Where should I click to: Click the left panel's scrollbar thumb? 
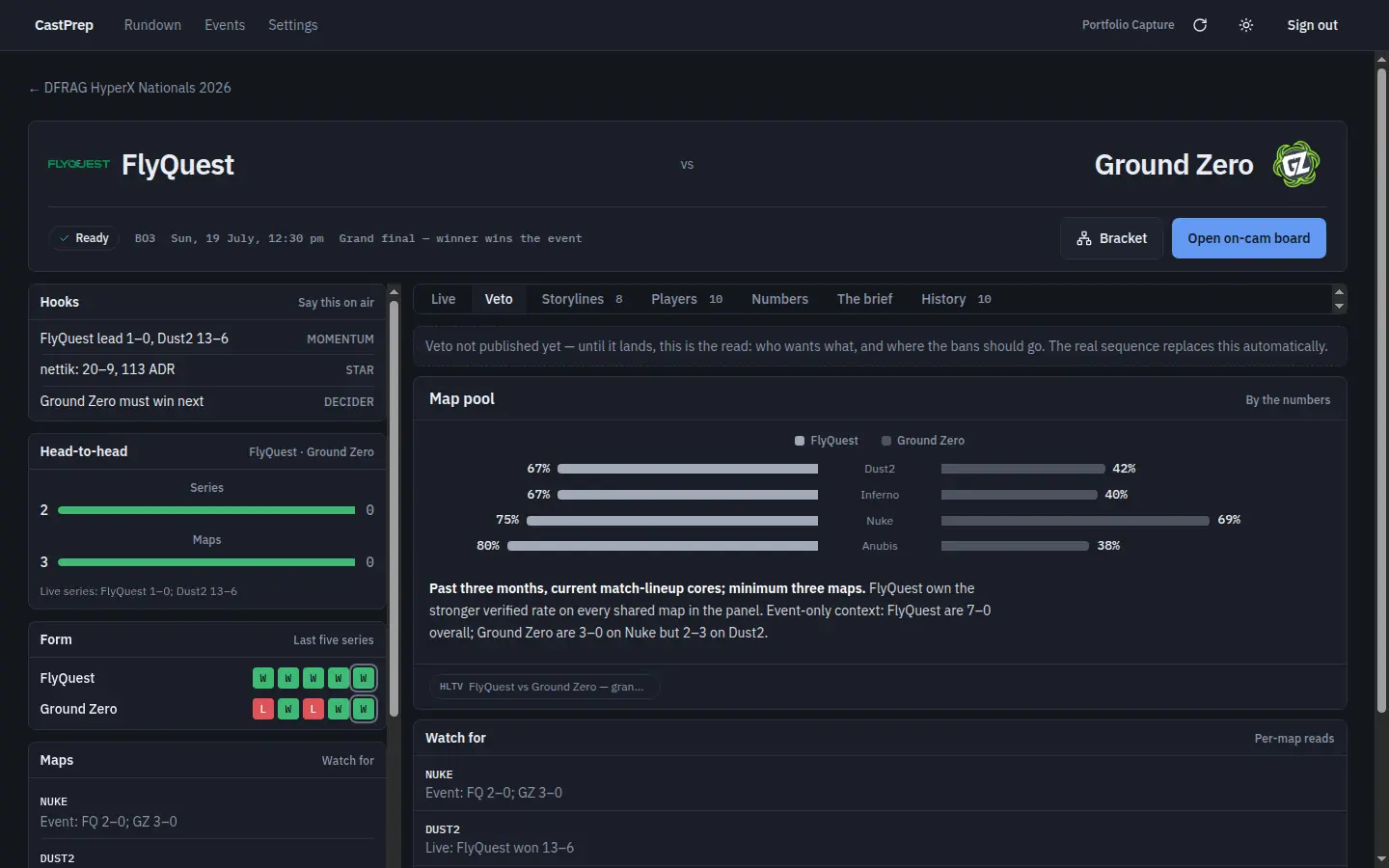click(x=394, y=508)
